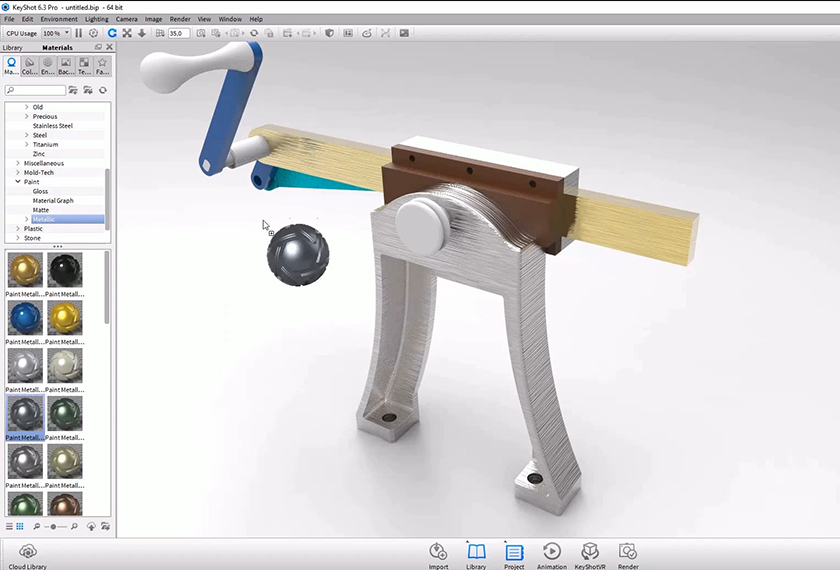Select the Material Graph tree entry
The height and width of the screenshot is (570, 840).
53,201
